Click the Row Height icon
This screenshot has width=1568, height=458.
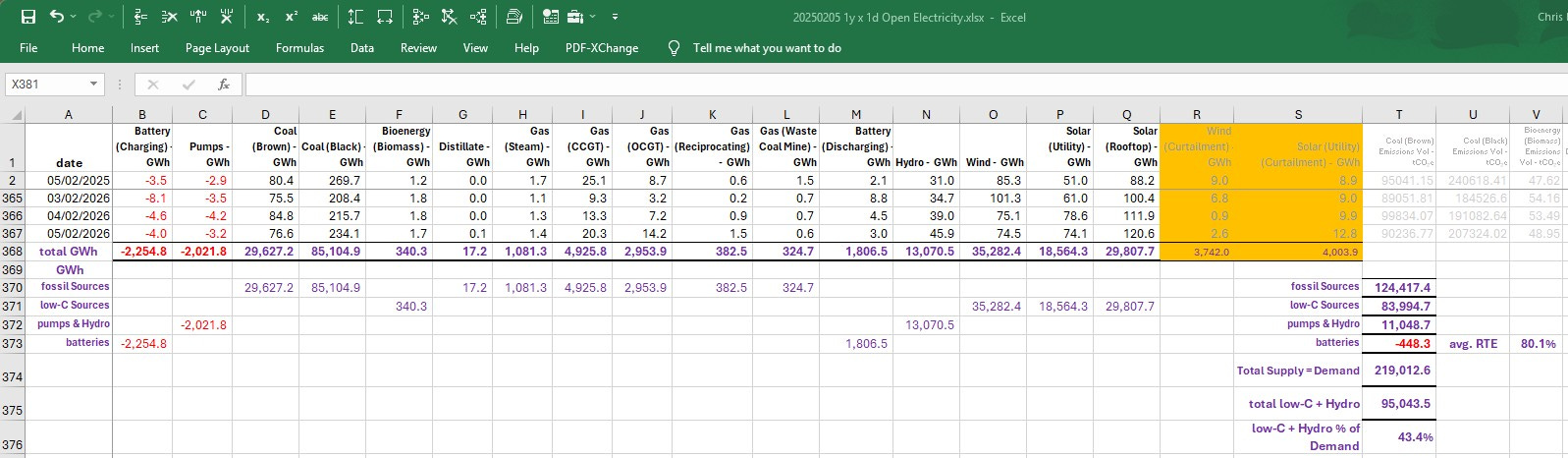355,17
